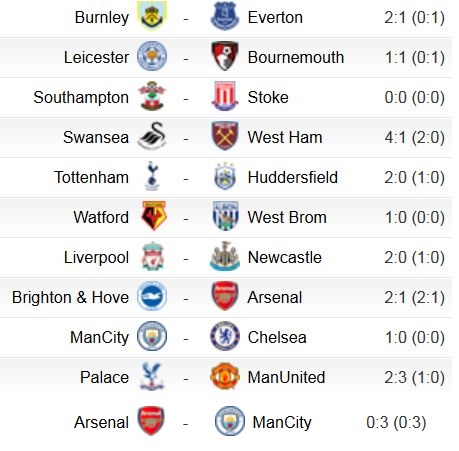Open the Brighton & Hove badge
This screenshot has height=451, width=459.
[152, 296]
